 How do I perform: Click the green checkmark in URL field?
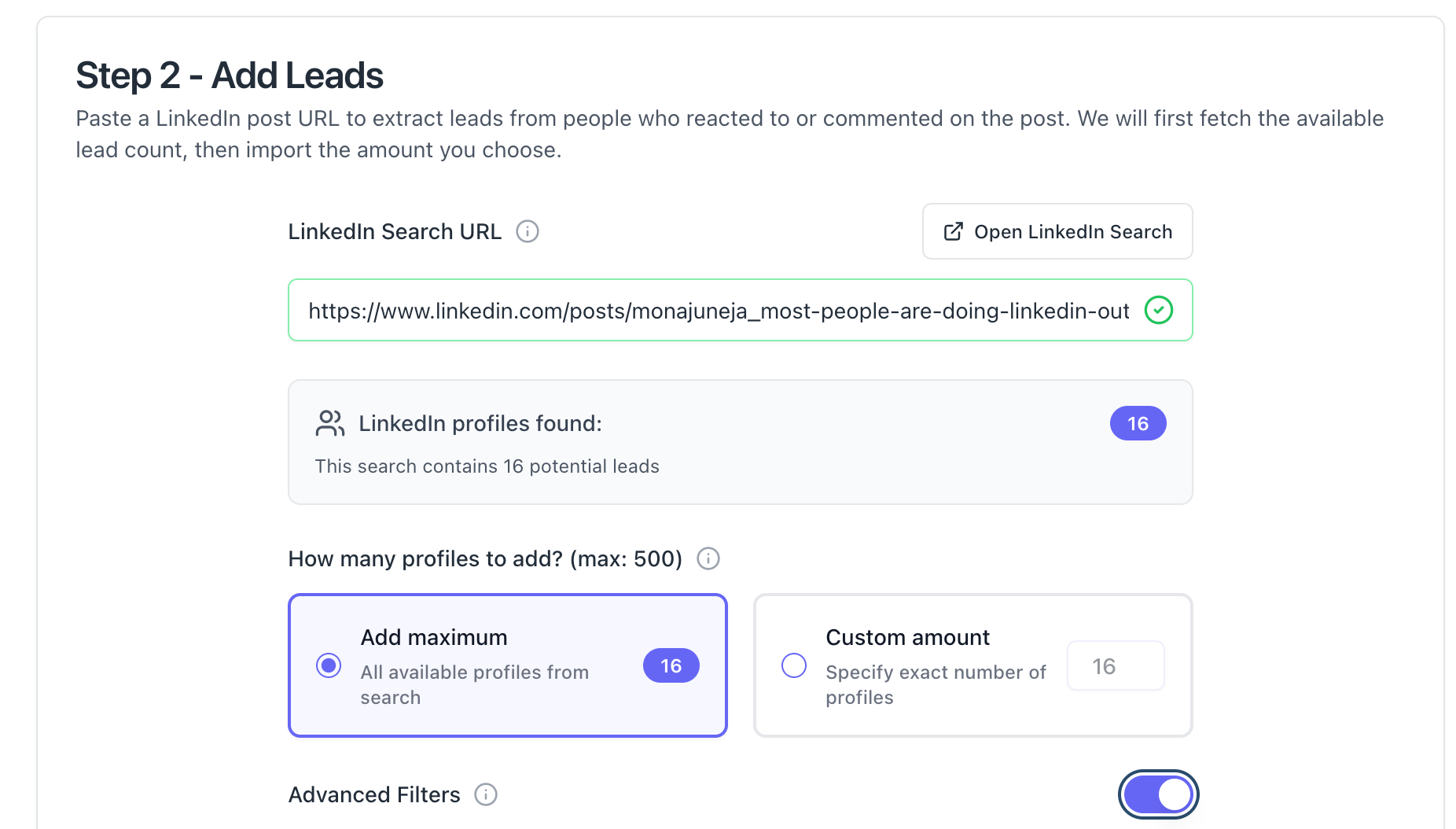pyautogui.click(x=1158, y=310)
